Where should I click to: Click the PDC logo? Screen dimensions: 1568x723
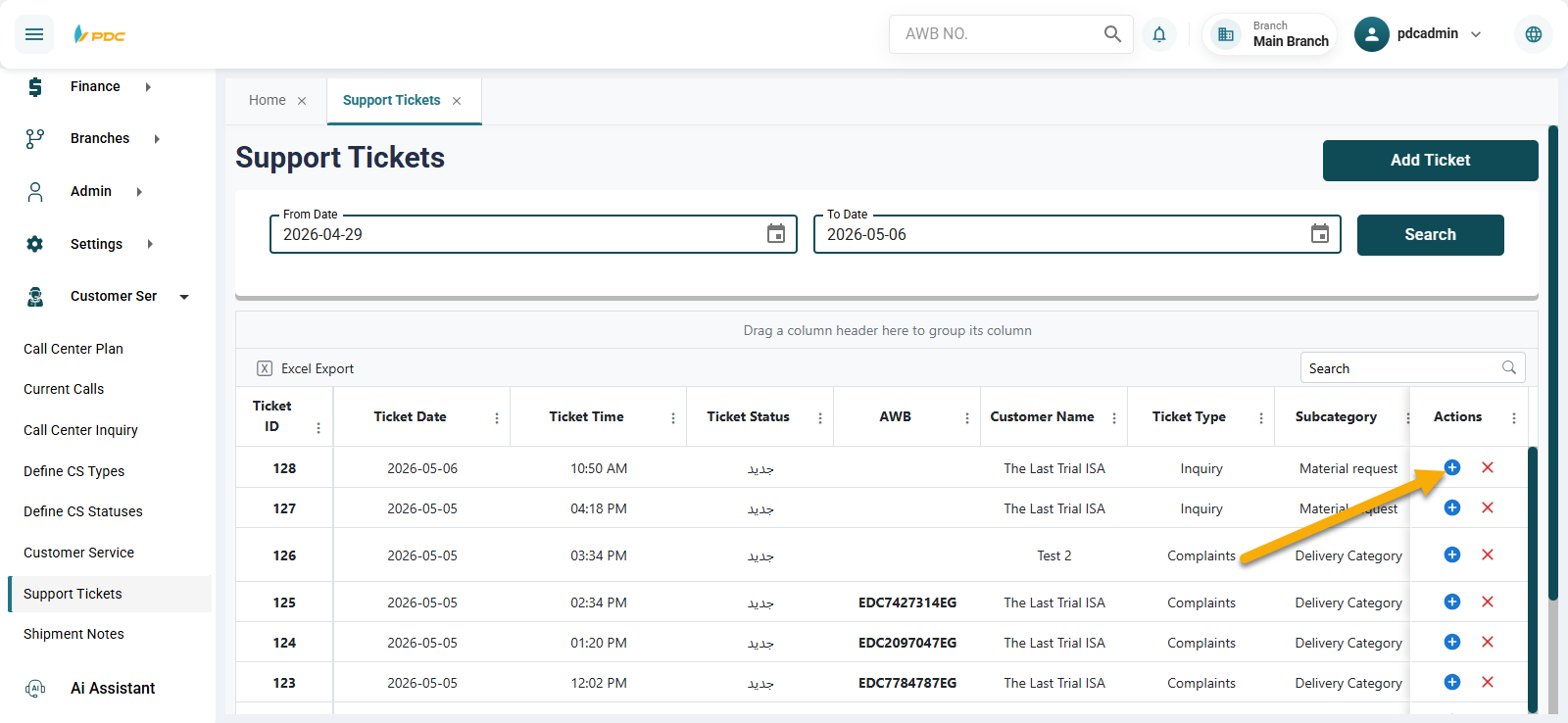coord(100,34)
